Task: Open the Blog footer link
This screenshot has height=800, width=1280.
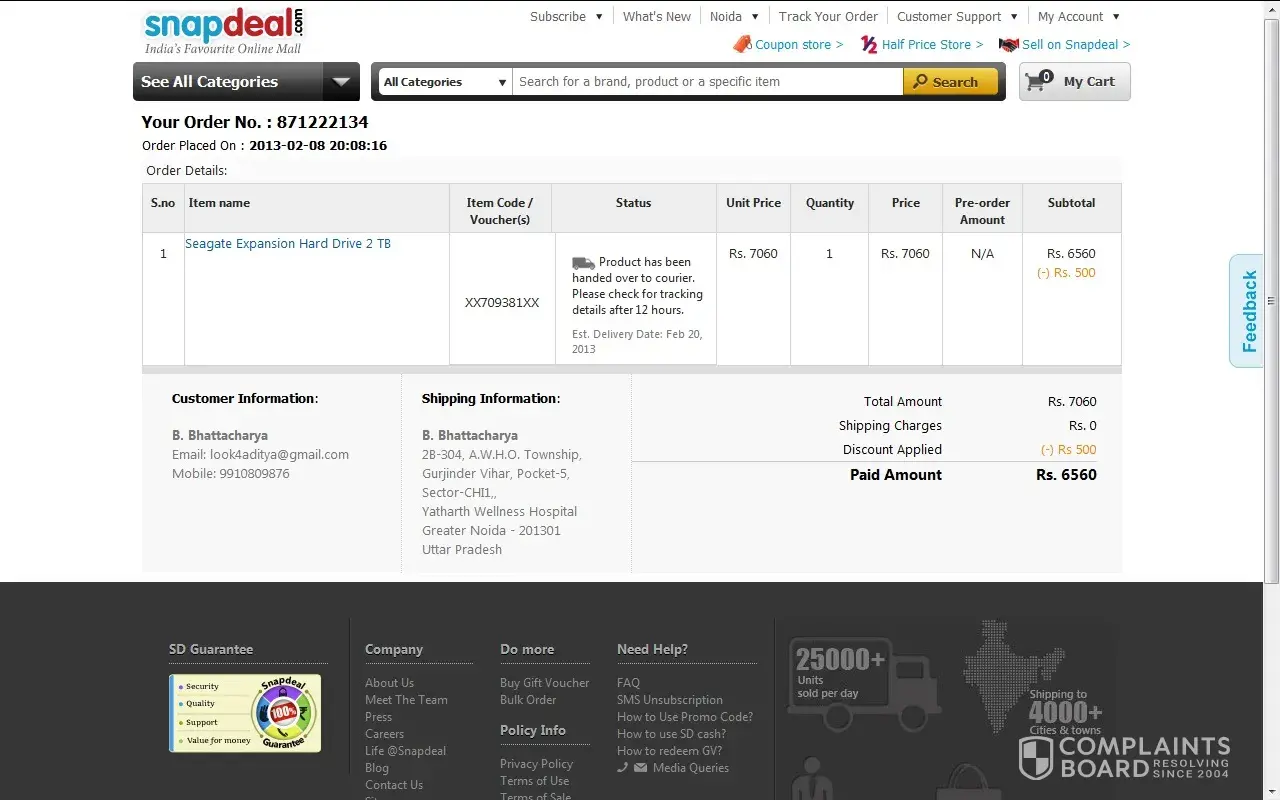Action: [x=377, y=768]
